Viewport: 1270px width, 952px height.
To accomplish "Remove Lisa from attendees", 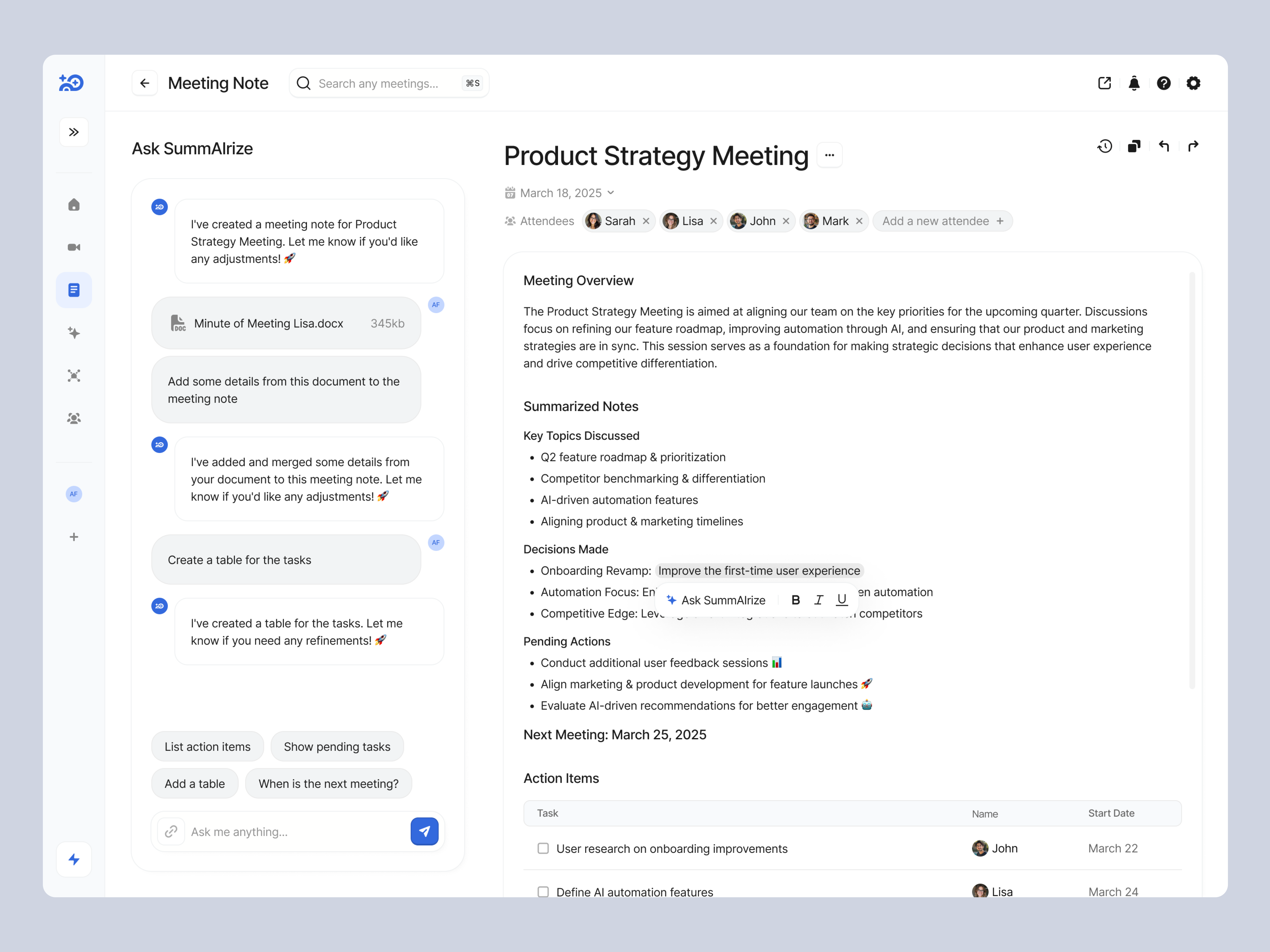I will coord(713,221).
